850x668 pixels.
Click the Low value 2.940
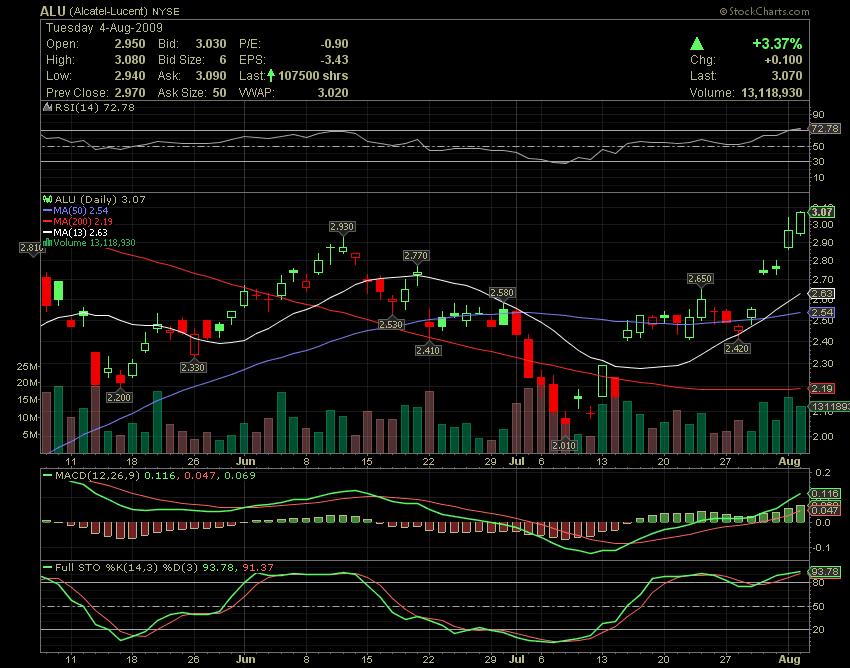[x=130, y=76]
